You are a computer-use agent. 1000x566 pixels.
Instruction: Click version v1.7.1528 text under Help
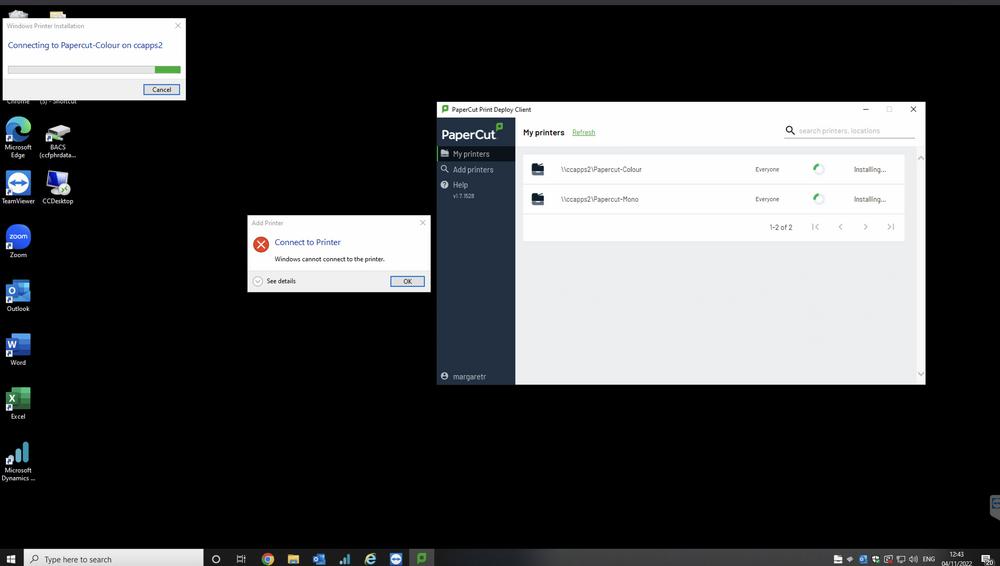(x=464, y=196)
